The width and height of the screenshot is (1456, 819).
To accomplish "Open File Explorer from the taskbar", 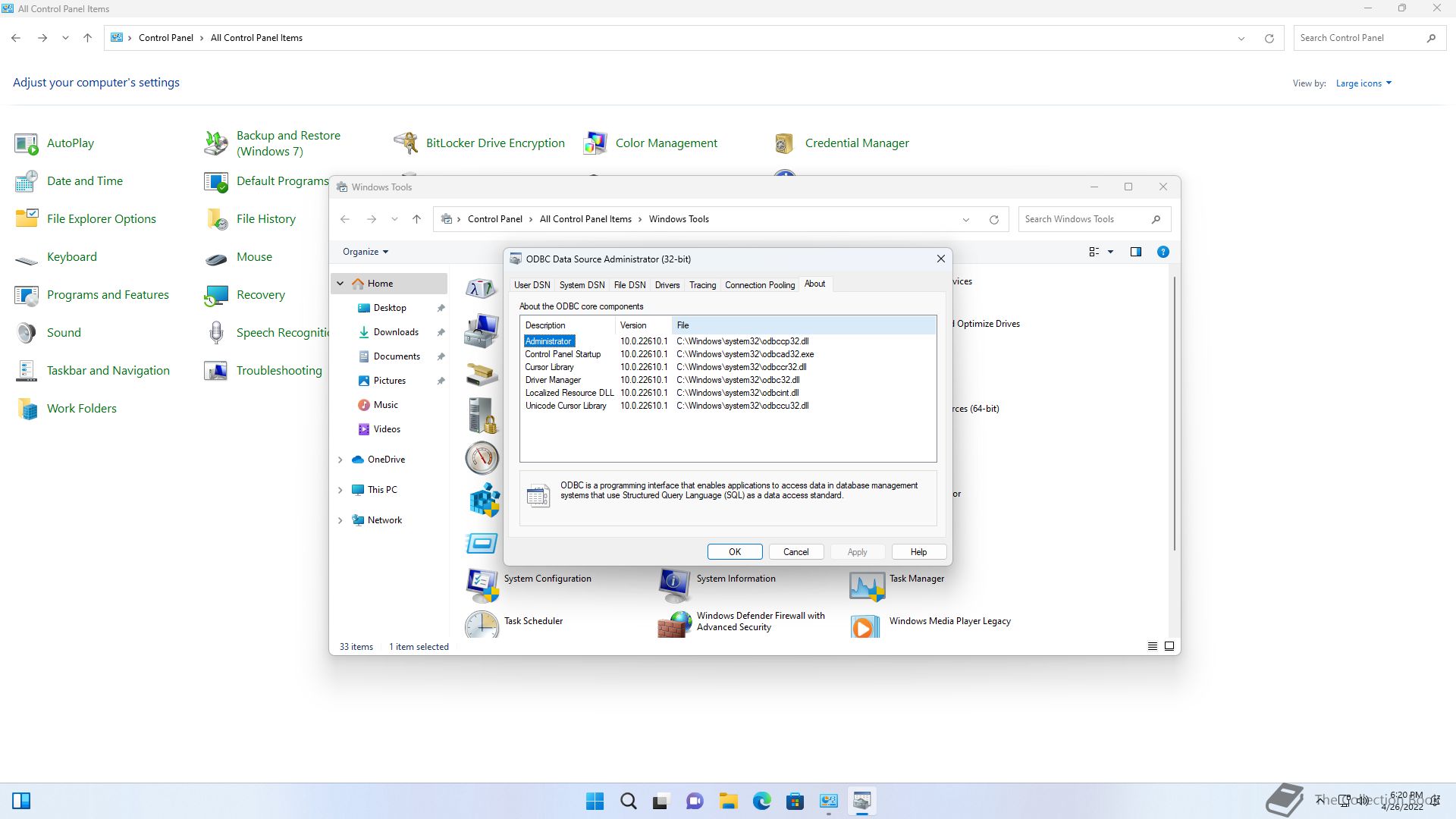I will click(x=728, y=801).
